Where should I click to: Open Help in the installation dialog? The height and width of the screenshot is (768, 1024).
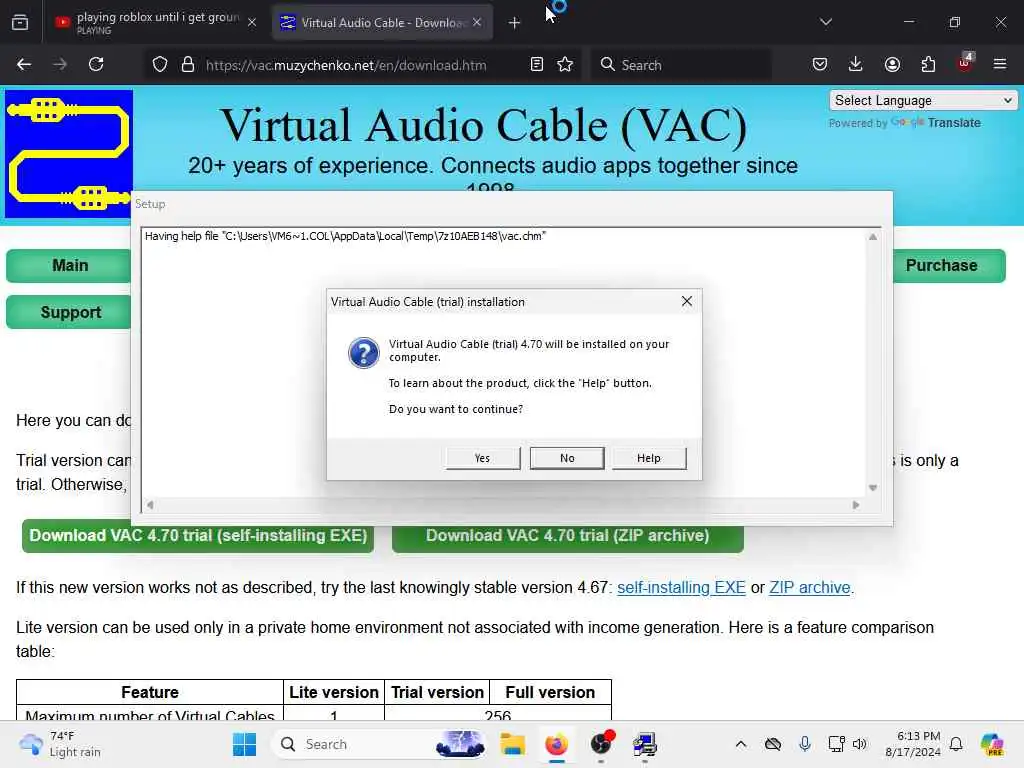tap(648, 458)
